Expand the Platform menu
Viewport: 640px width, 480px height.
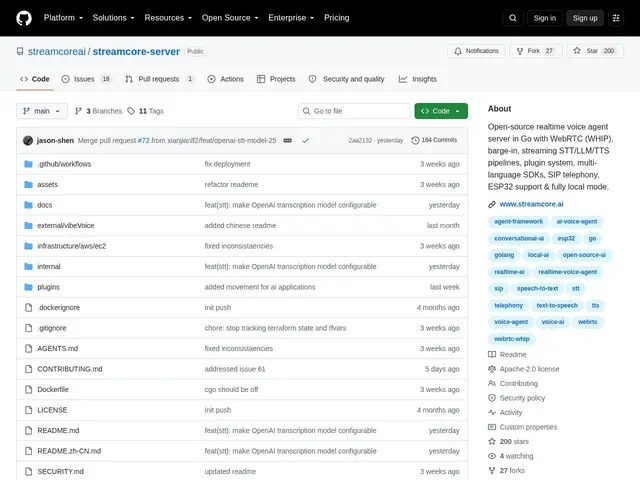point(63,18)
